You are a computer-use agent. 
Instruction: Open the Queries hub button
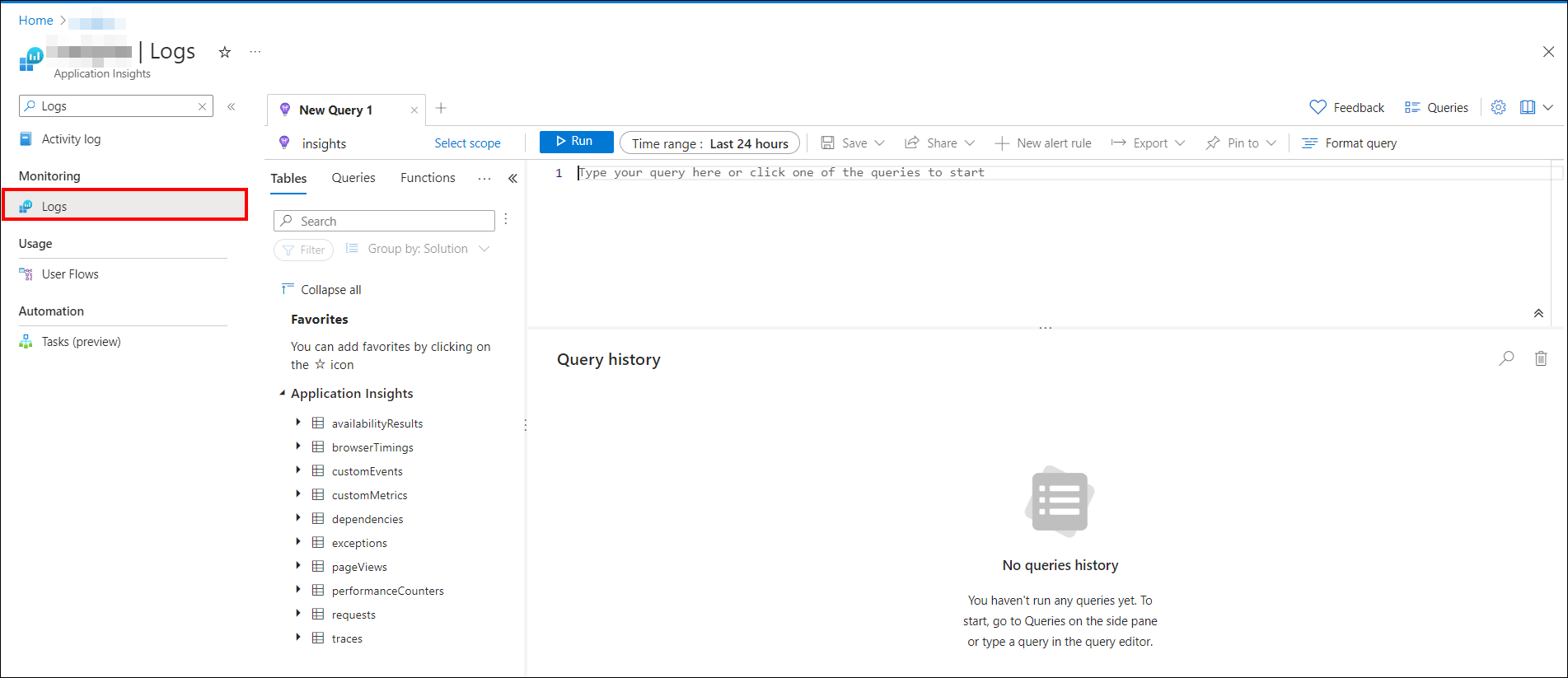[1436, 108]
